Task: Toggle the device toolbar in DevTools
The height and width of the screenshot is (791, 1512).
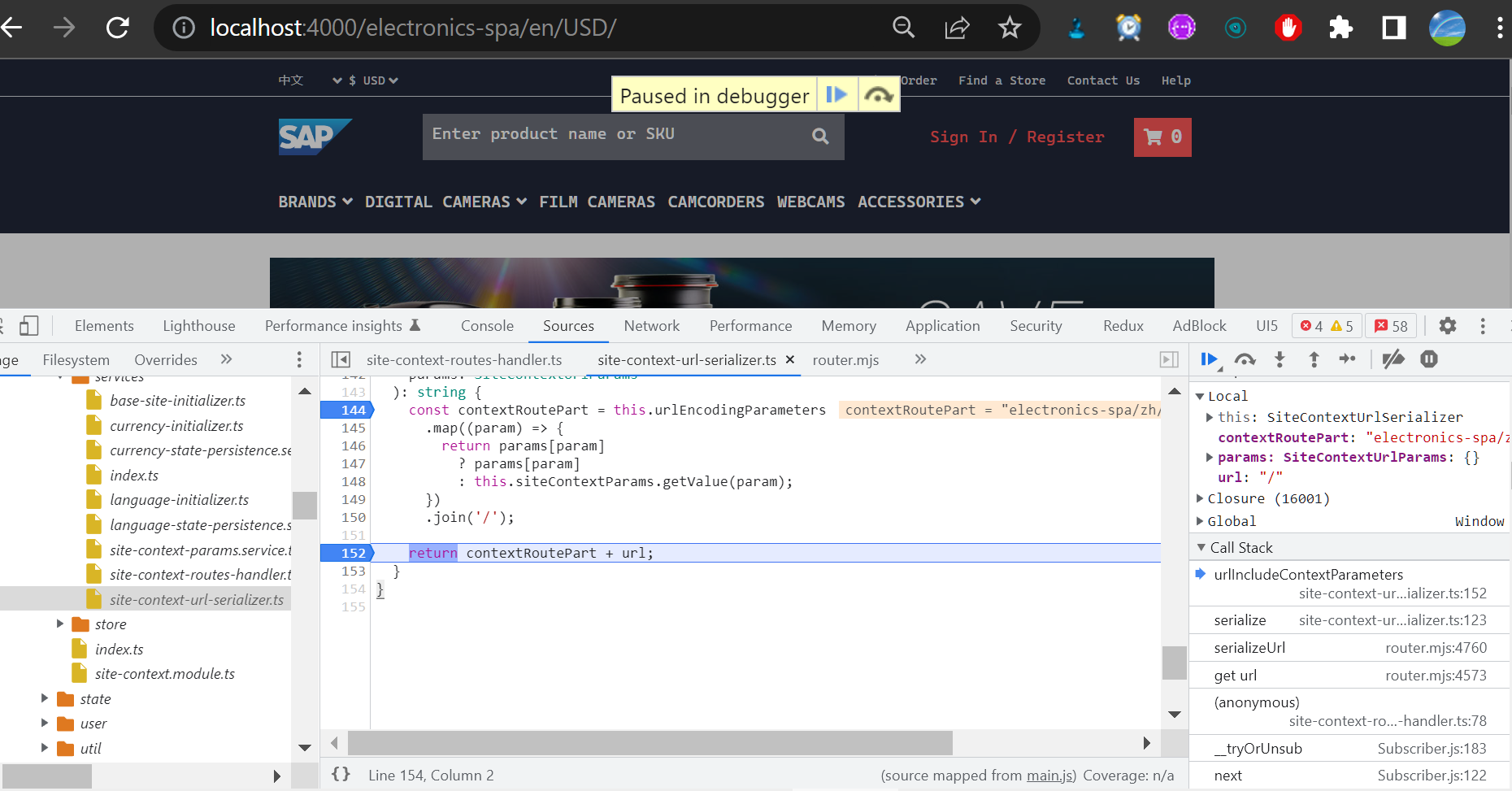Action: pos(28,326)
